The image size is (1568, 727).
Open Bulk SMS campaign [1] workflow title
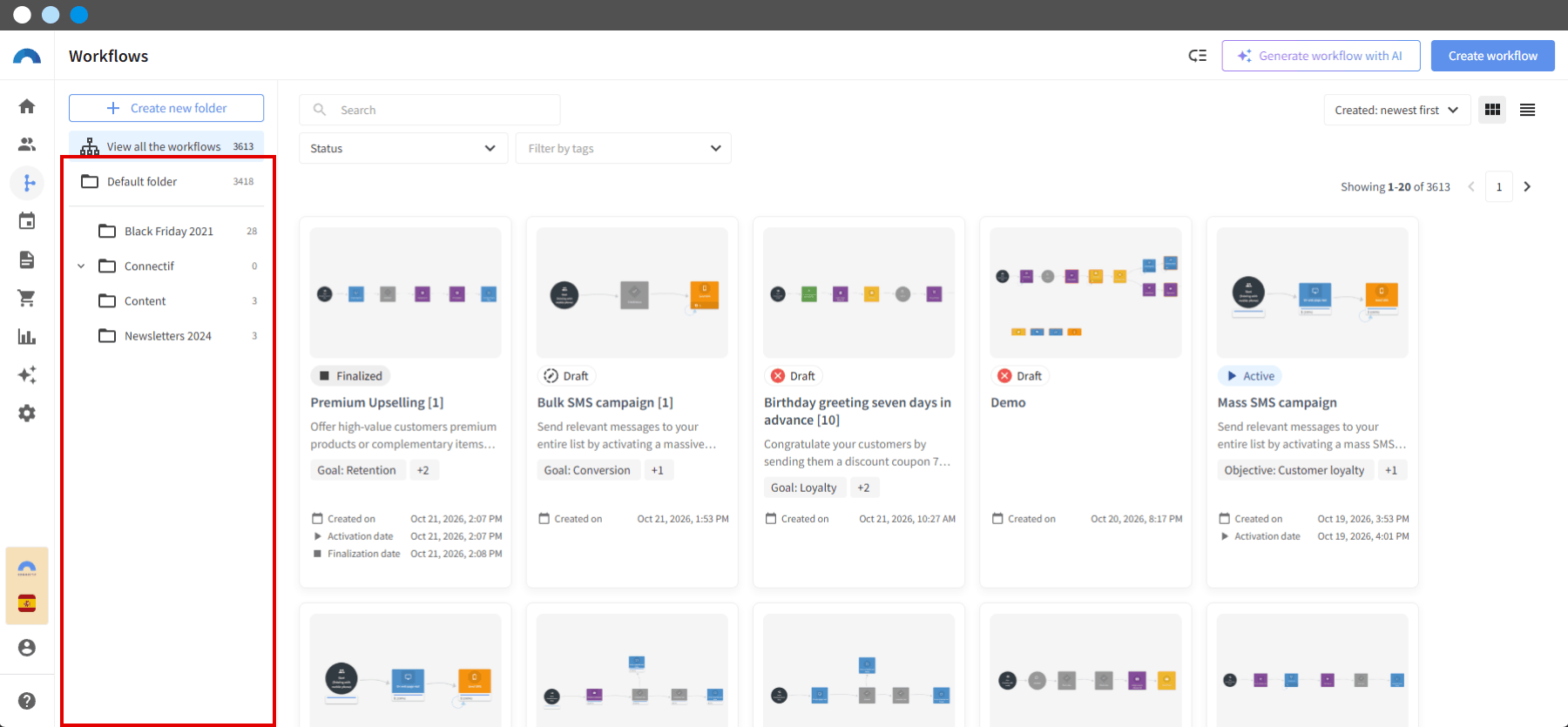(x=605, y=402)
